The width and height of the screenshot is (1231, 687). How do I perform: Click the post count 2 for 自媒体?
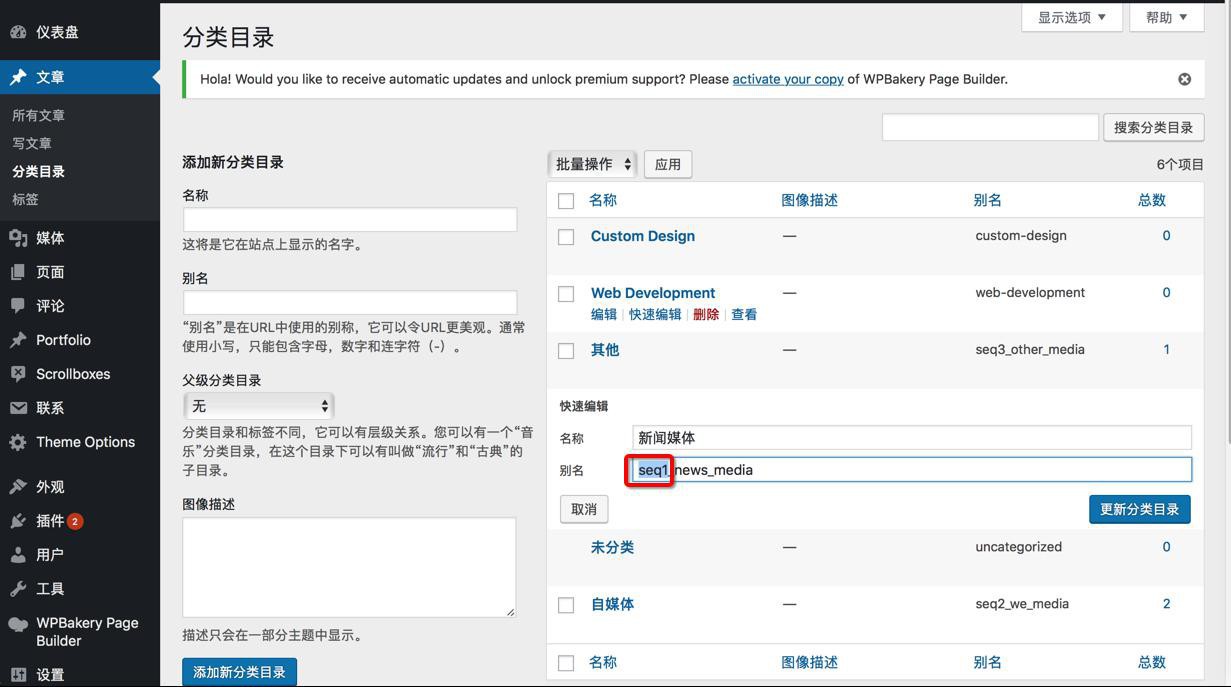click(x=1166, y=604)
